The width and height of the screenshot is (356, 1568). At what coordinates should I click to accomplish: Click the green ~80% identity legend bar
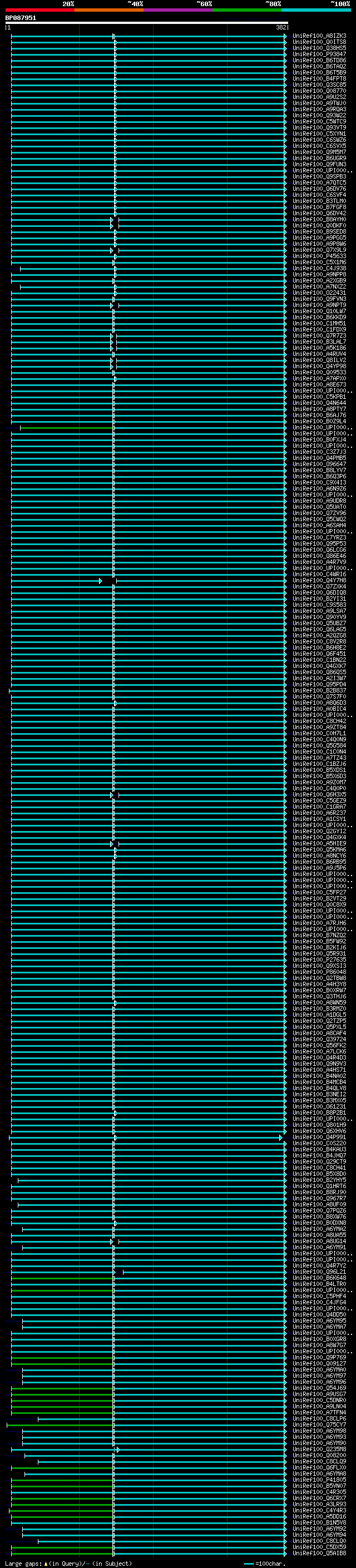247,10
